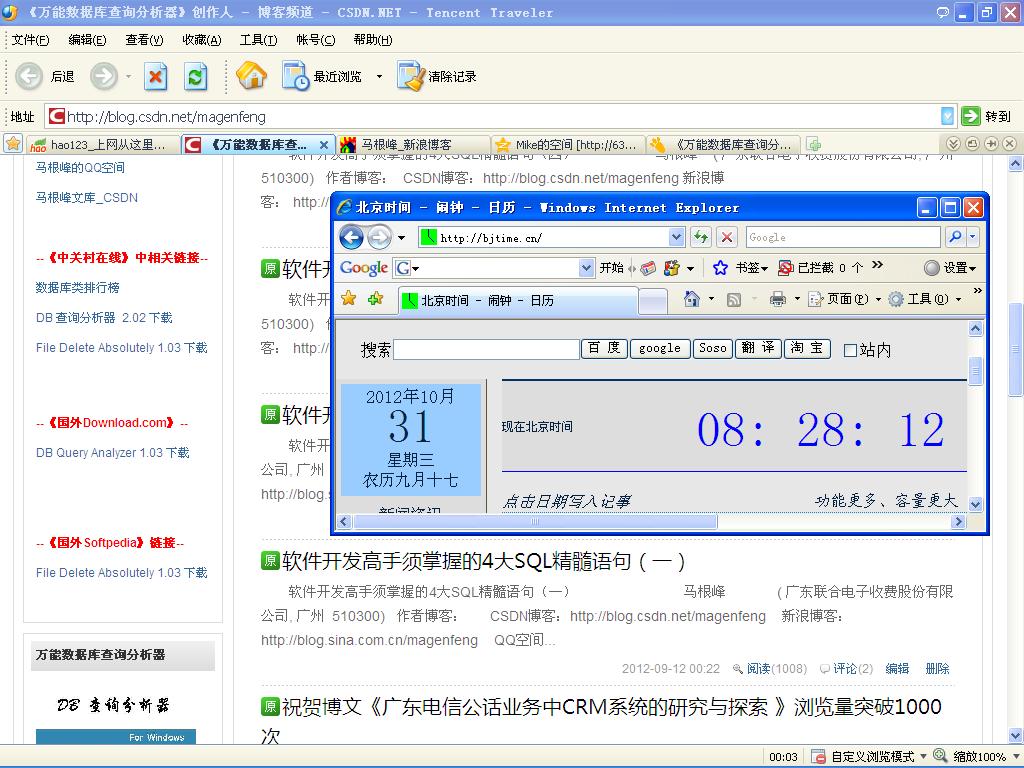Open the 编辑(E) menu
Viewport: 1024px width, 768px height.
87,40
